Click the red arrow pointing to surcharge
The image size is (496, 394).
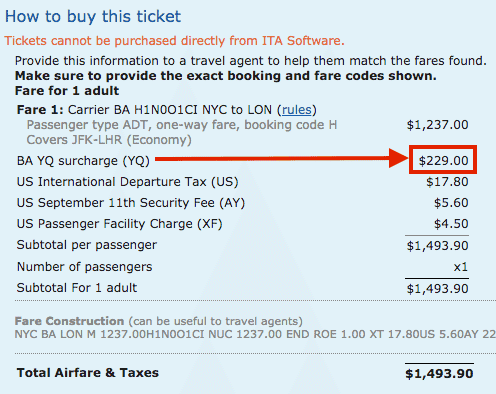pyautogui.click(x=282, y=159)
